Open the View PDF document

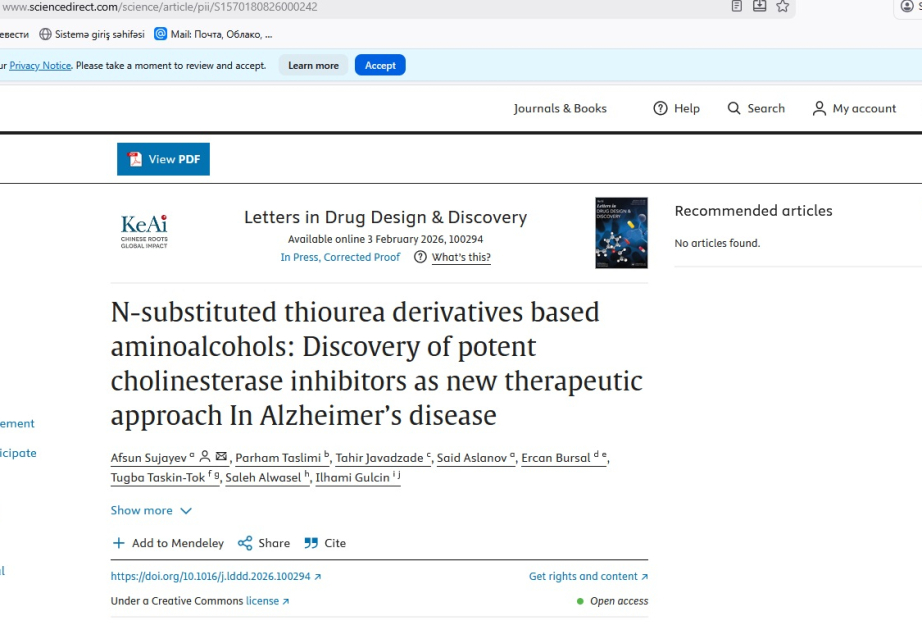(163, 158)
